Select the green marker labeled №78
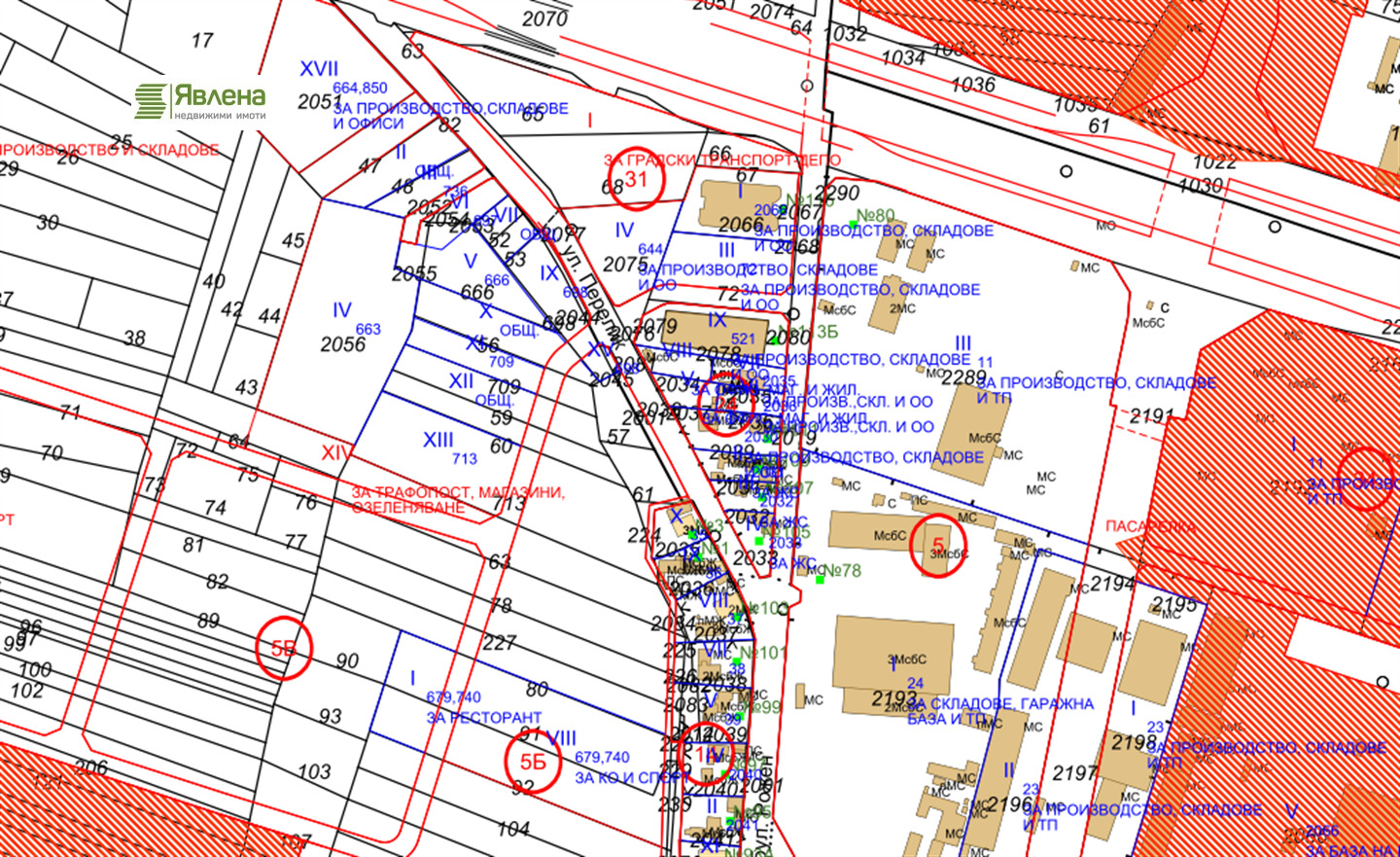 click(821, 580)
